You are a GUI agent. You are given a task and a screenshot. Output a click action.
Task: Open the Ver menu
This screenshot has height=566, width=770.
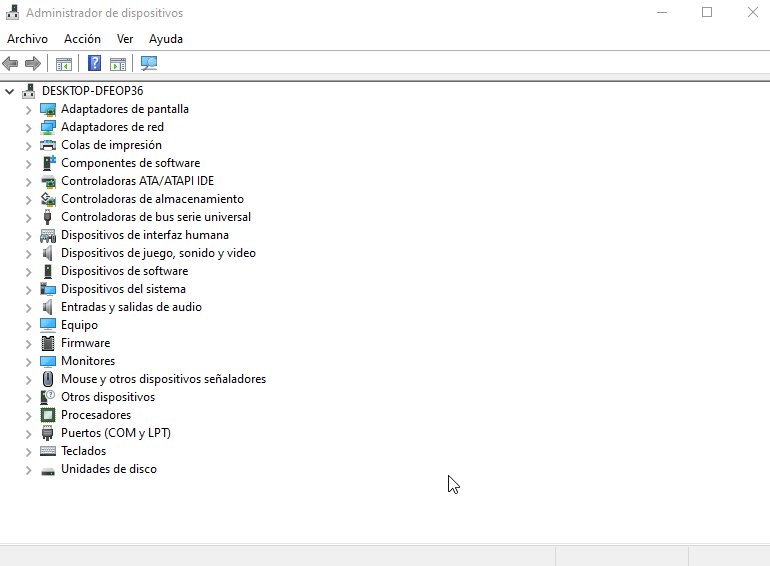pos(125,39)
